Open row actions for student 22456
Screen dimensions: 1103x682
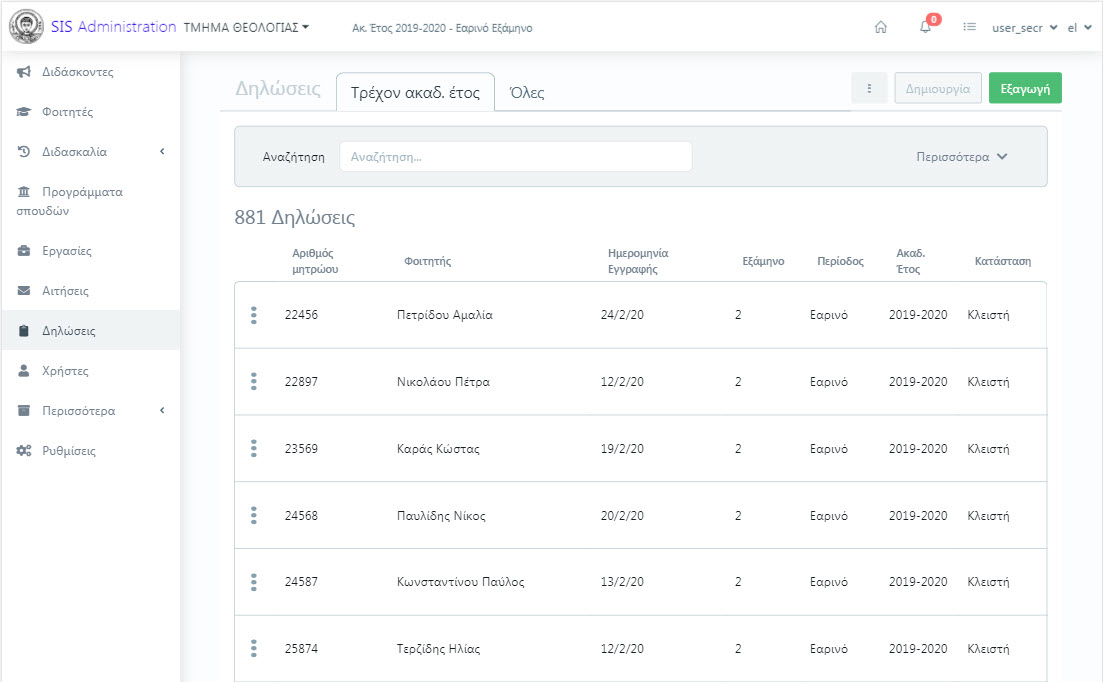[254, 315]
